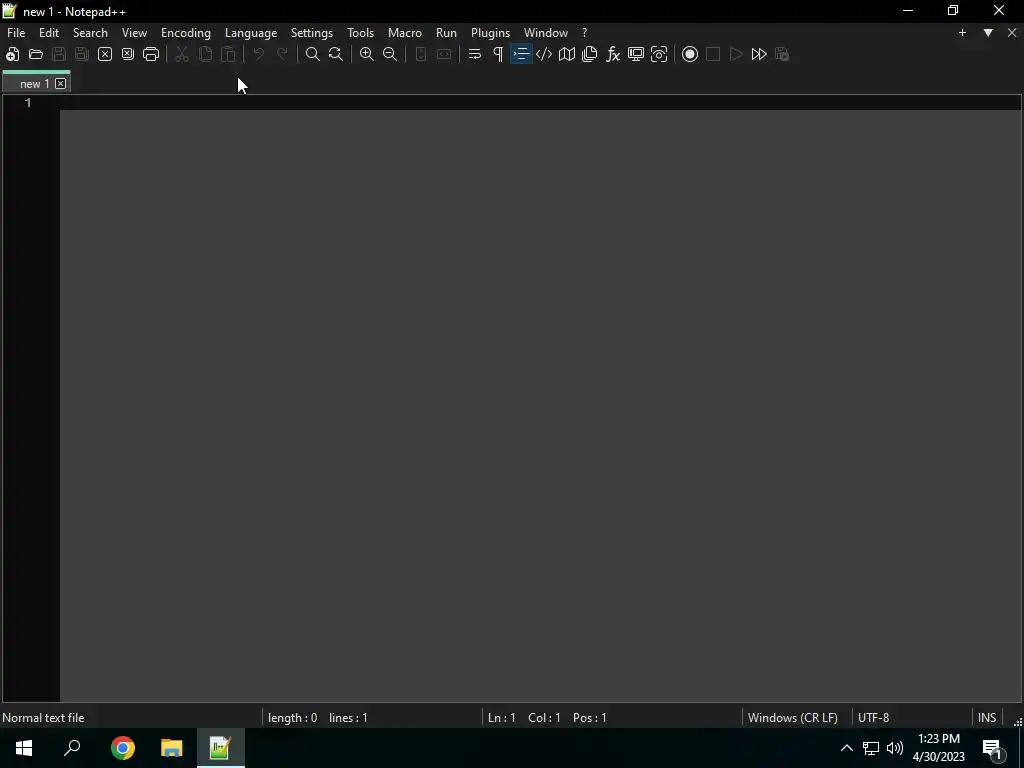1024x768 pixels.
Task: Open the Document Map icon
Action: (x=567, y=54)
